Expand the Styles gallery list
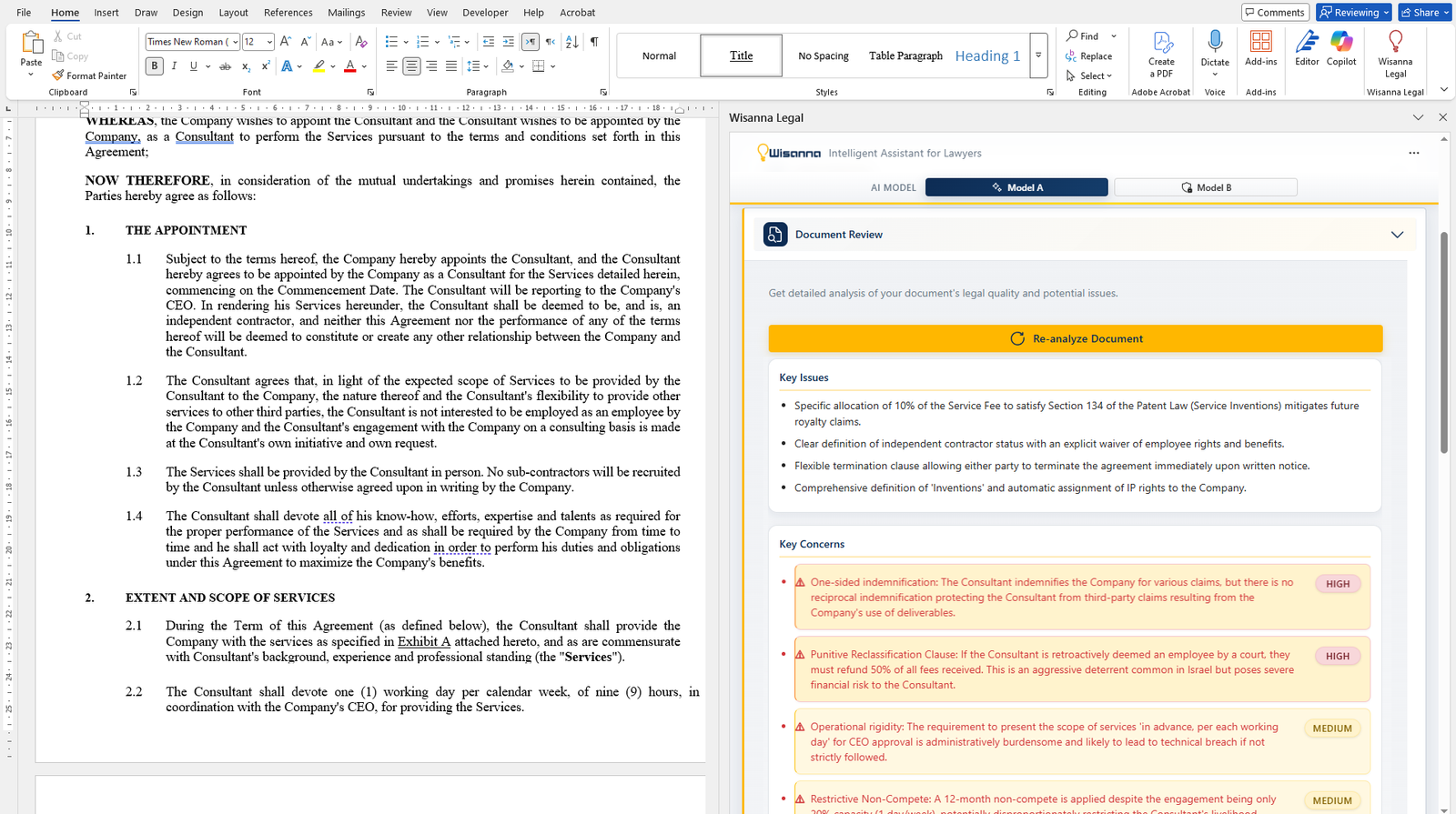Screen dimensions: 1456x814 (1038, 55)
